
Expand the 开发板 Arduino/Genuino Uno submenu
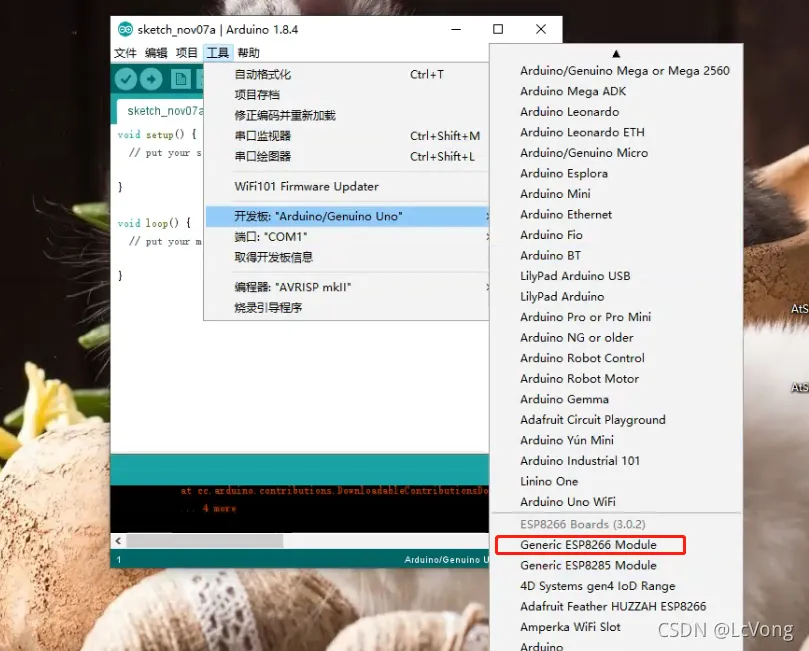(x=346, y=217)
